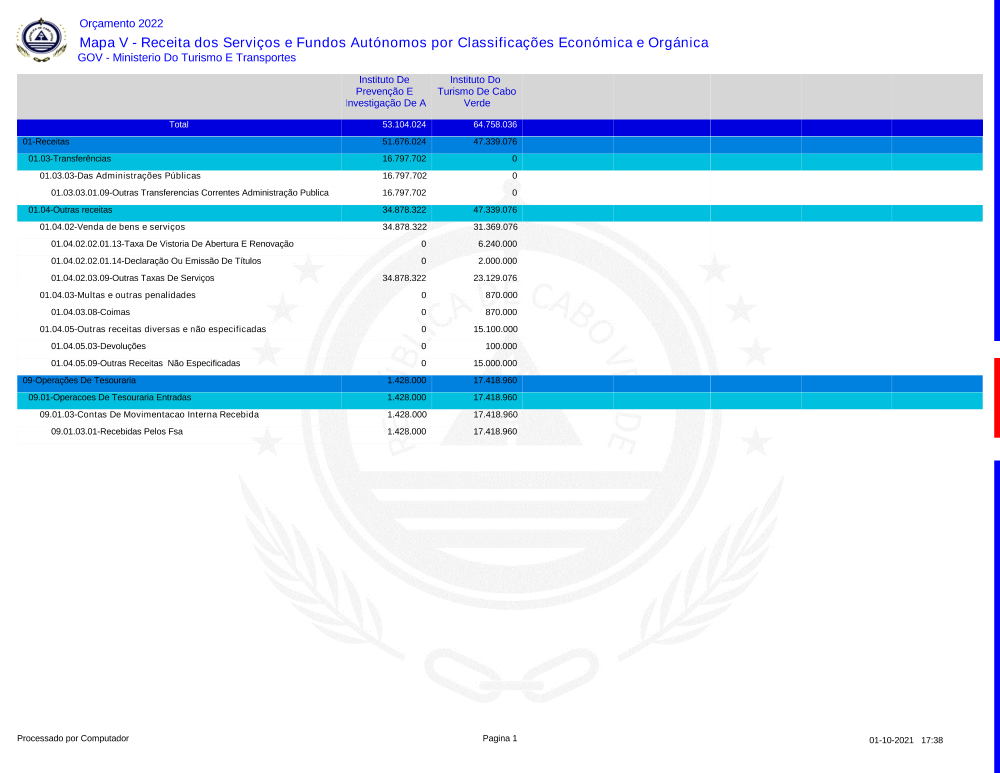Click the Total row label
The image size is (1000, 773).
[x=179, y=125]
